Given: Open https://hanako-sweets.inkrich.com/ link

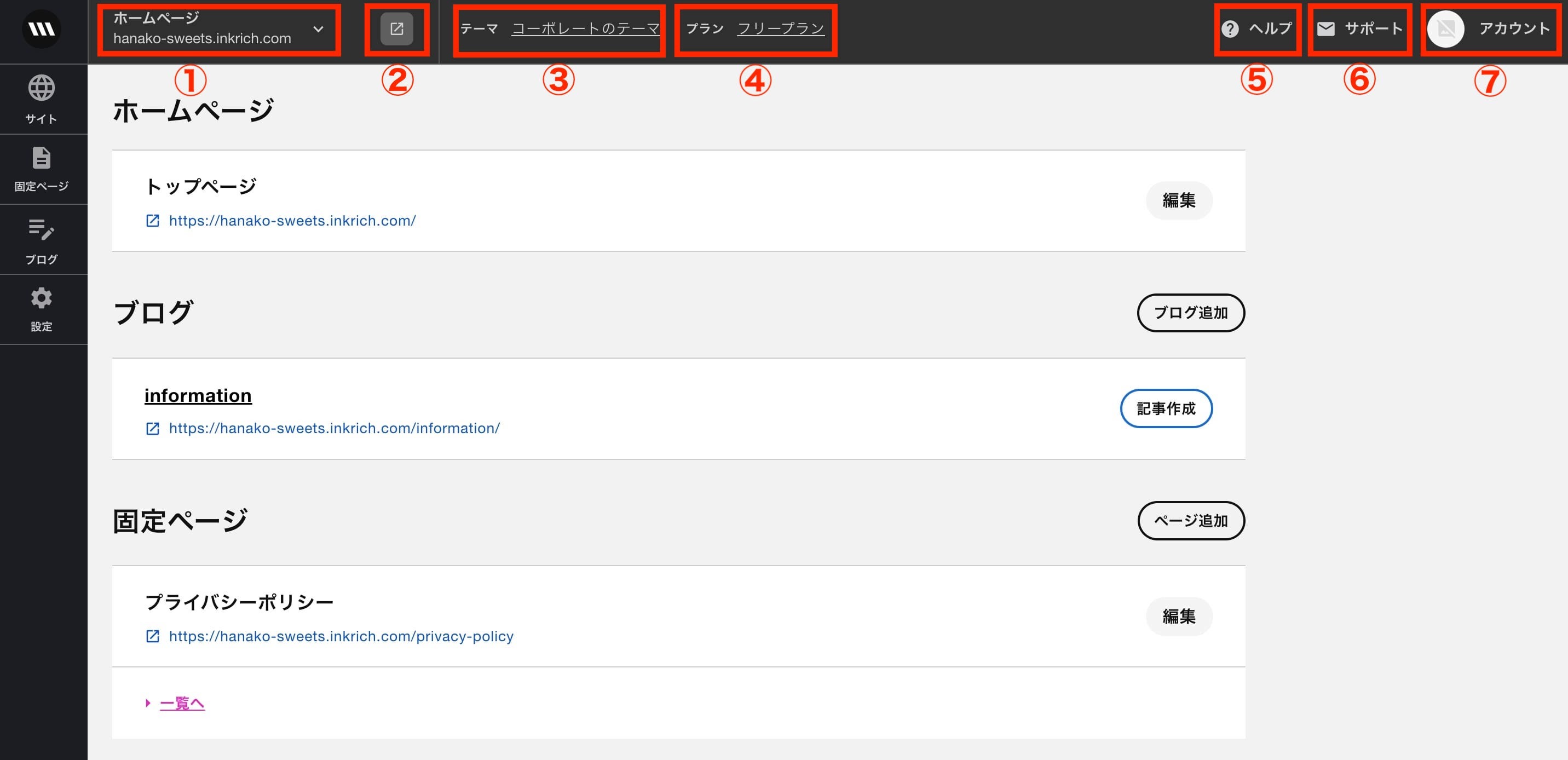Looking at the screenshot, I should (292, 221).
